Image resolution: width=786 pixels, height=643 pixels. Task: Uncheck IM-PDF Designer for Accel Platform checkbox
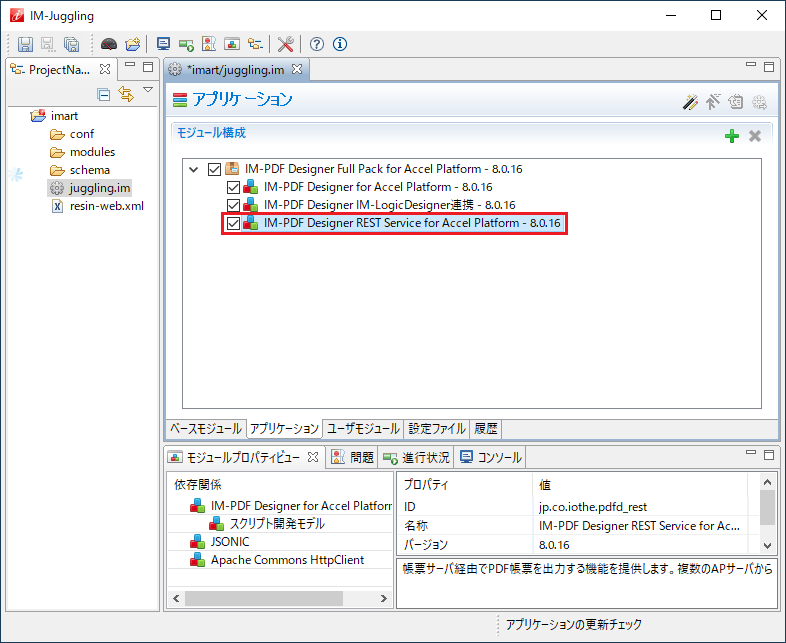click(233, 187)
